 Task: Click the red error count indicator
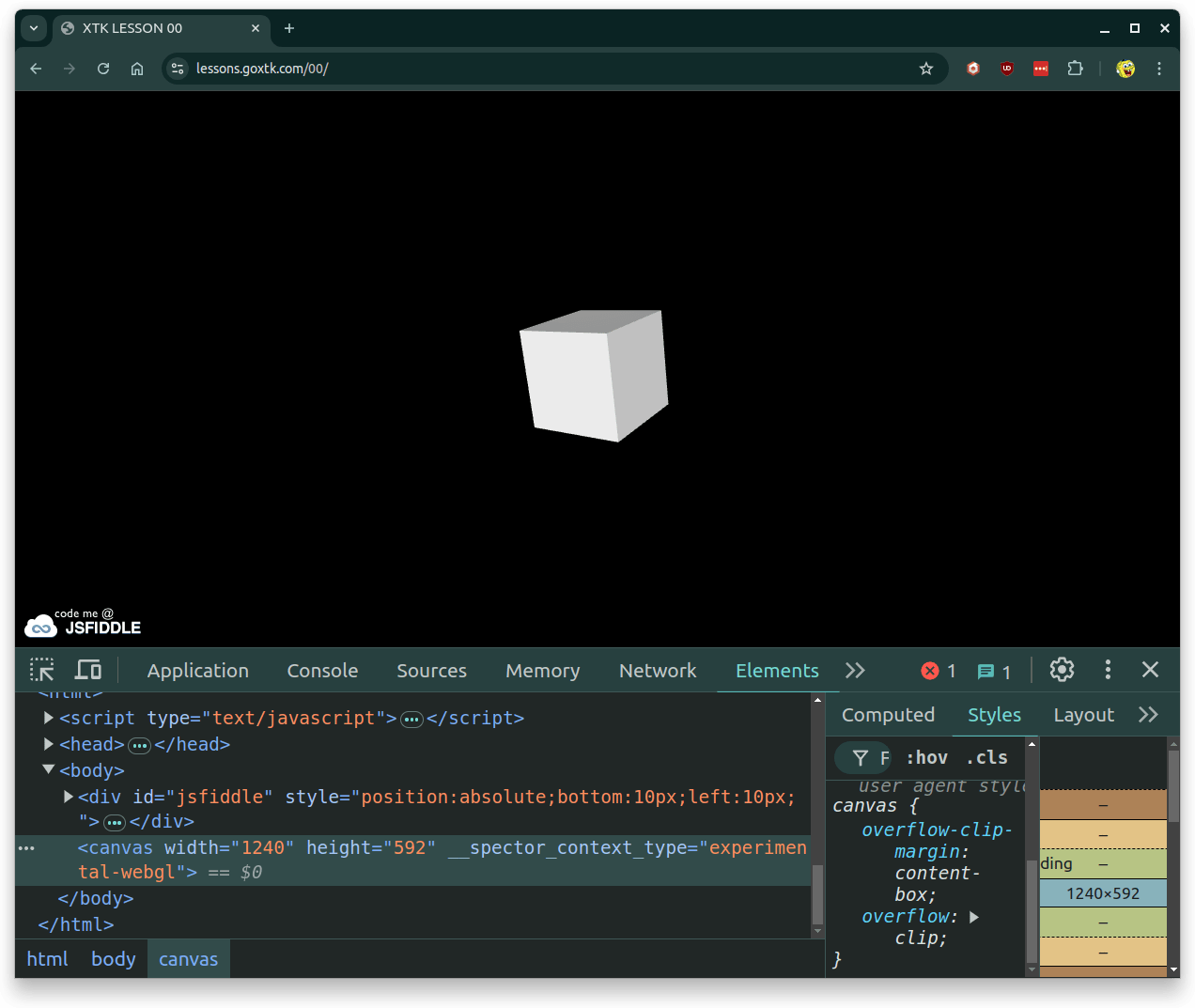click(939, 671)
